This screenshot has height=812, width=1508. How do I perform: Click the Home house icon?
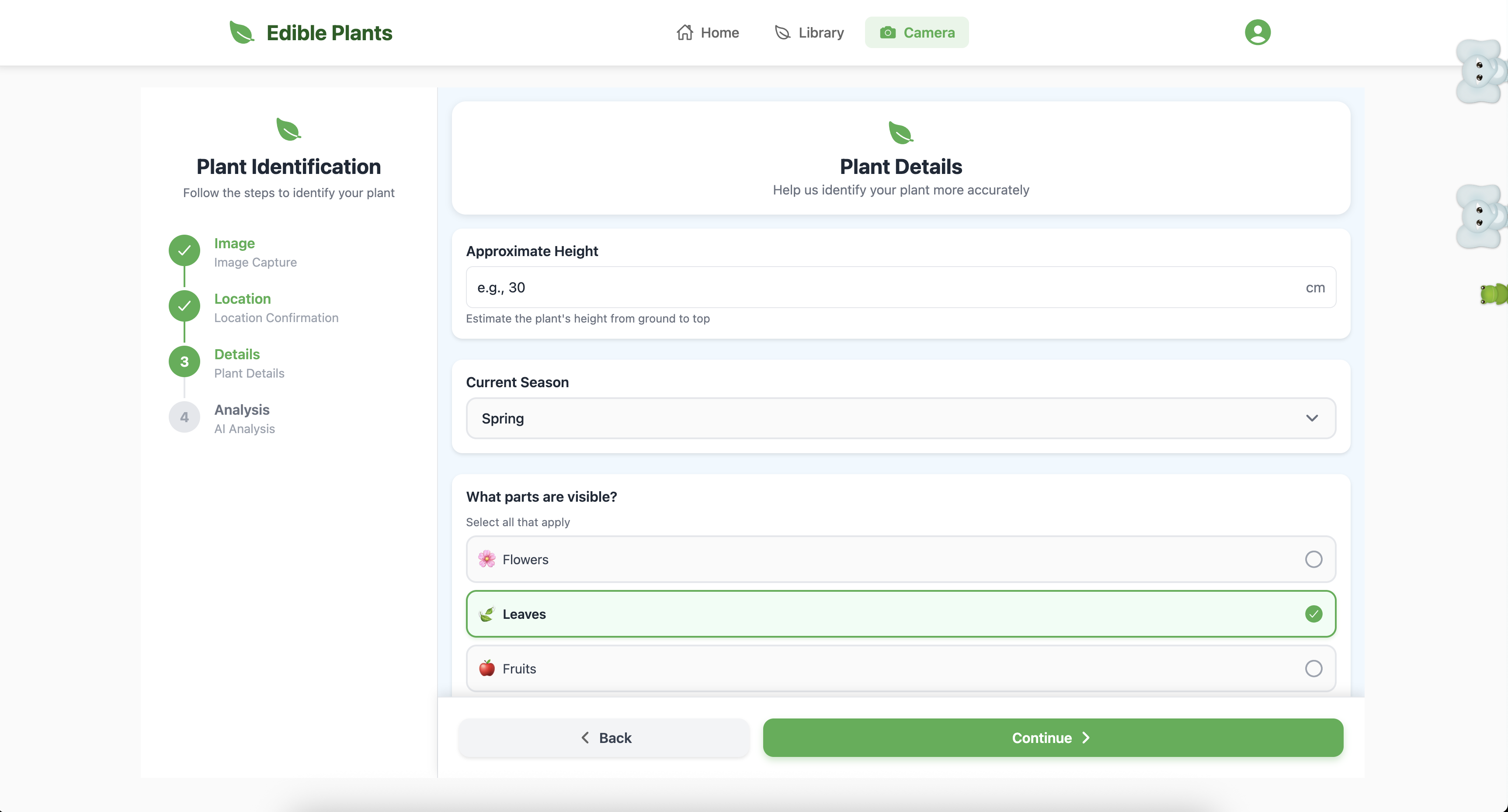[685, 33]
